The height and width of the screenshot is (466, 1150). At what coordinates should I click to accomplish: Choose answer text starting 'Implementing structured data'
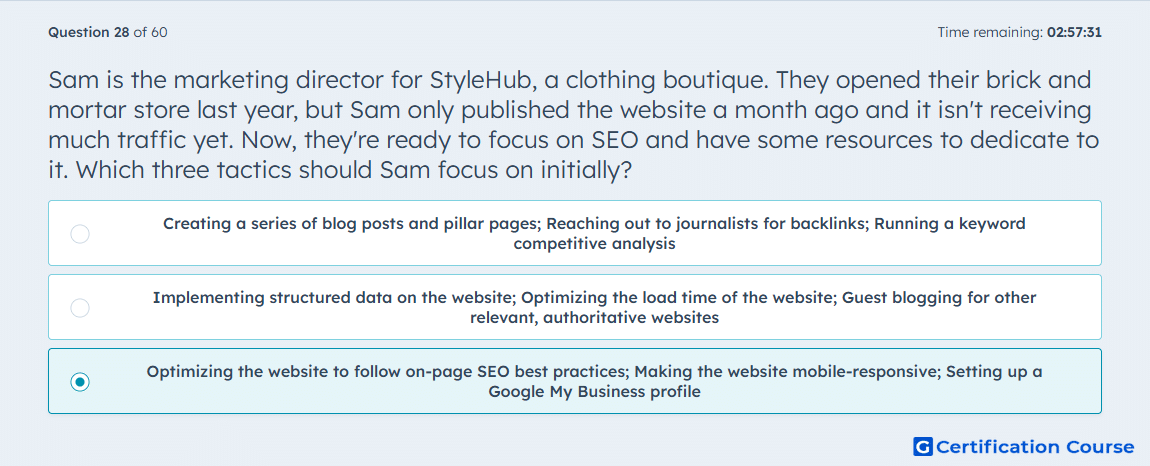(594, 307)
